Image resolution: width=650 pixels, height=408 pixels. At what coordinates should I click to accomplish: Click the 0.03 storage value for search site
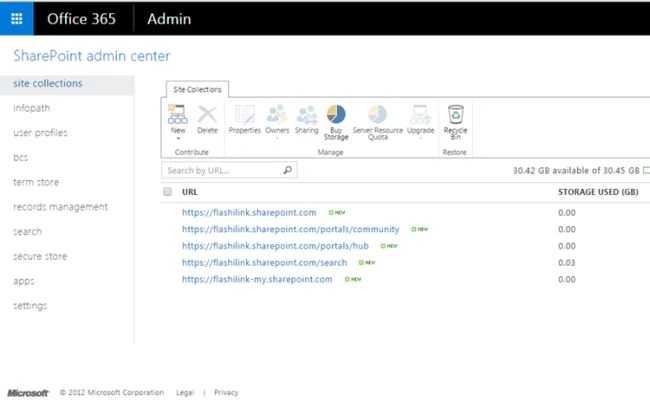[x=567, y=263]
